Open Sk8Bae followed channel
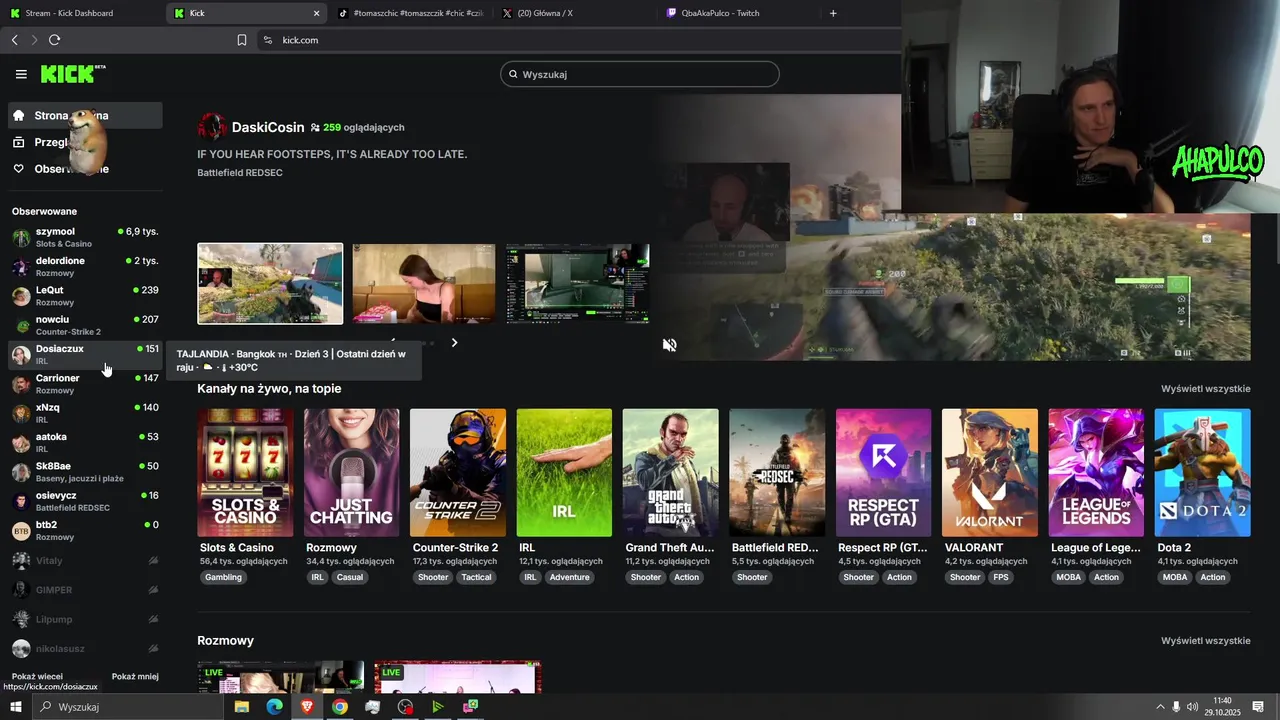 click(x=85, y=471)
